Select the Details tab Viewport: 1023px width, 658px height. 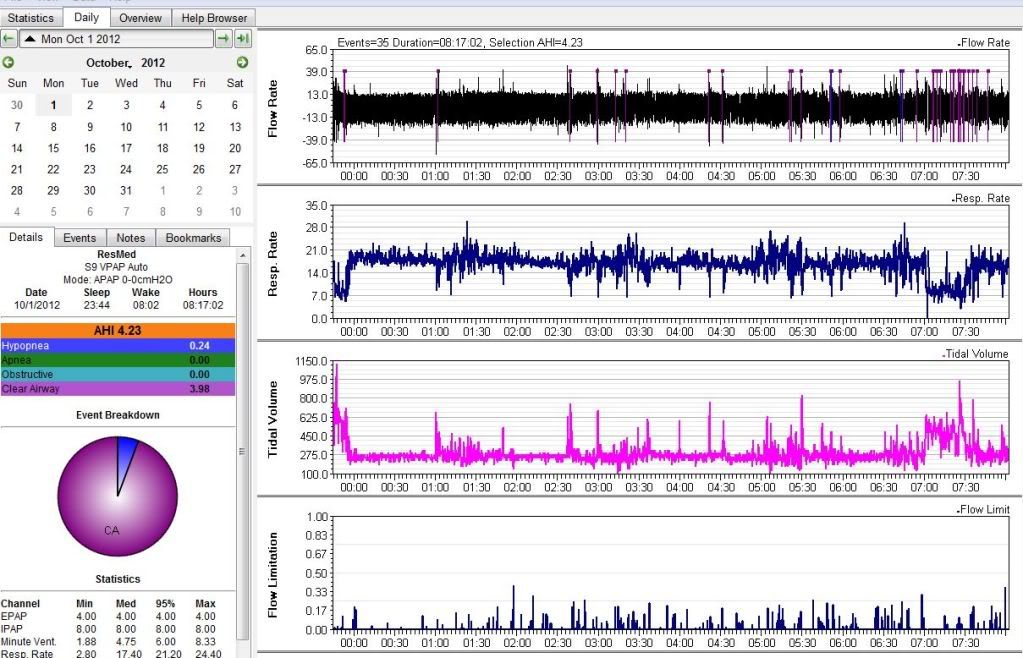click(x=26, y=237)
